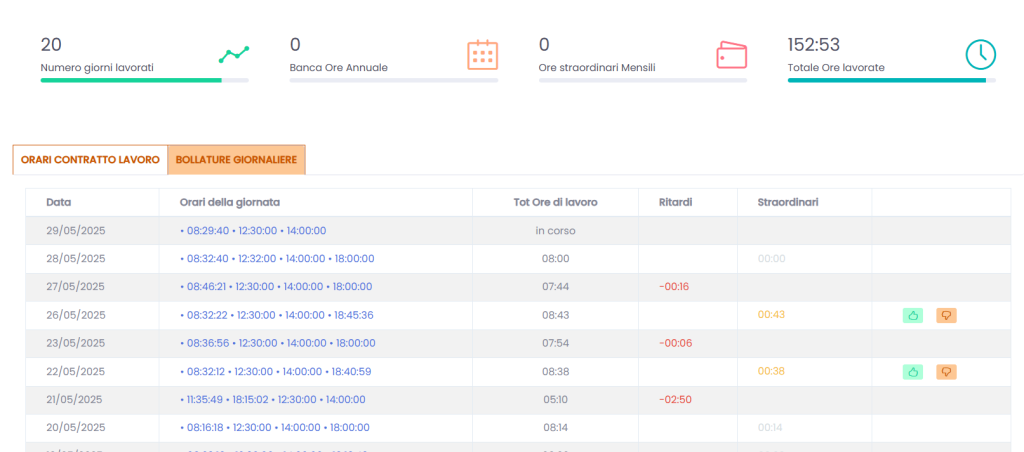Click the teal clock icon
This screenshot has width=1024, height=452.
[x=980, y=55]
